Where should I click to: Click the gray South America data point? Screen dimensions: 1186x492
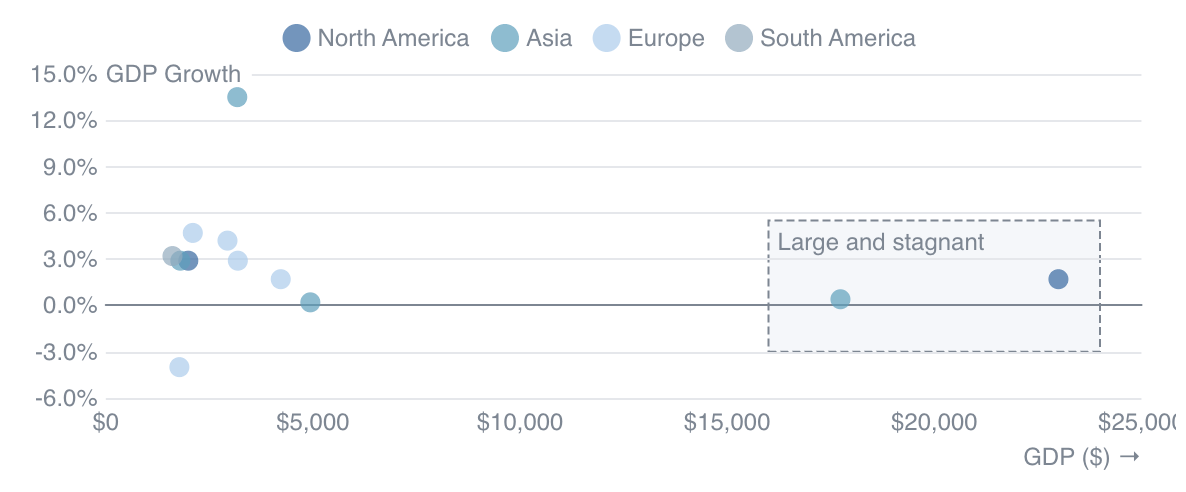click(171, 256)
